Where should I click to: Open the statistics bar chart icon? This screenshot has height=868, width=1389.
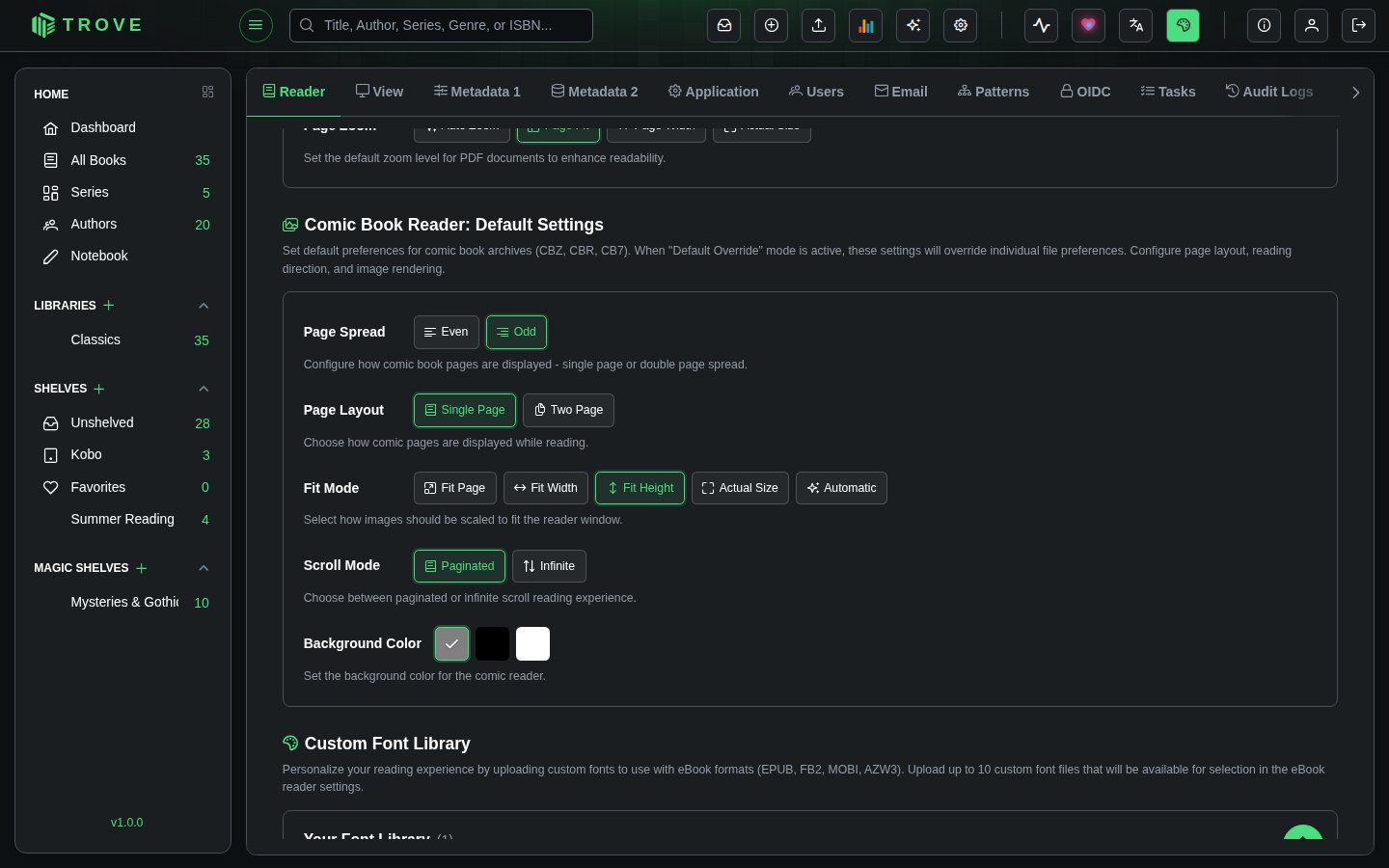coord(866,25)
